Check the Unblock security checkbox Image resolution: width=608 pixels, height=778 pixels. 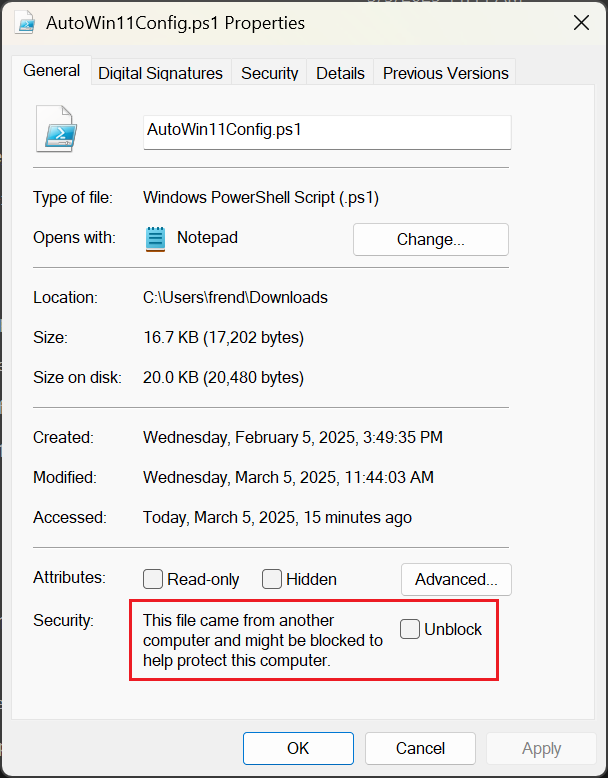(x=410, y=629)
